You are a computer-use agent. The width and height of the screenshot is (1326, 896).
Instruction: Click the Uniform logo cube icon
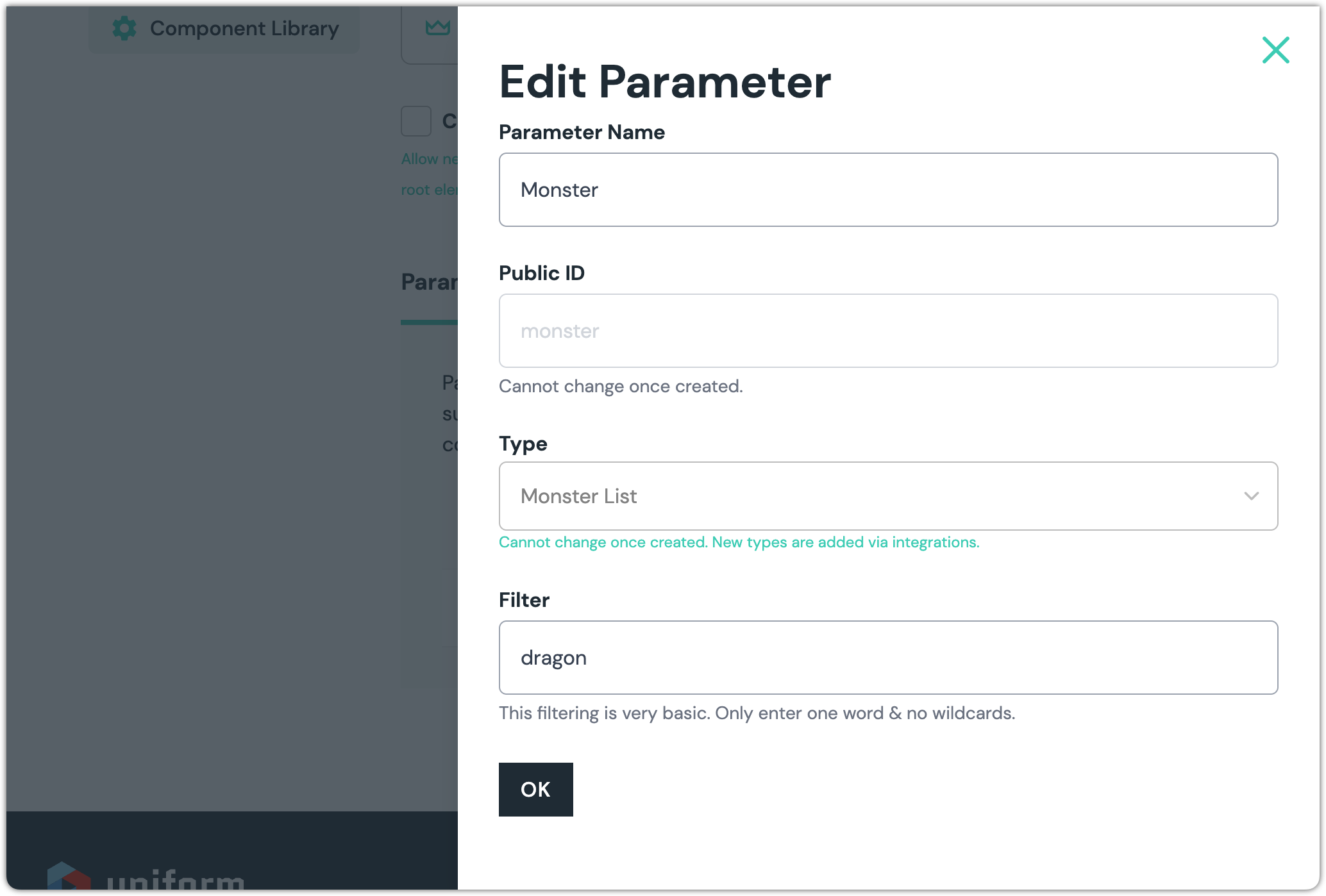(x=69, y=876)
